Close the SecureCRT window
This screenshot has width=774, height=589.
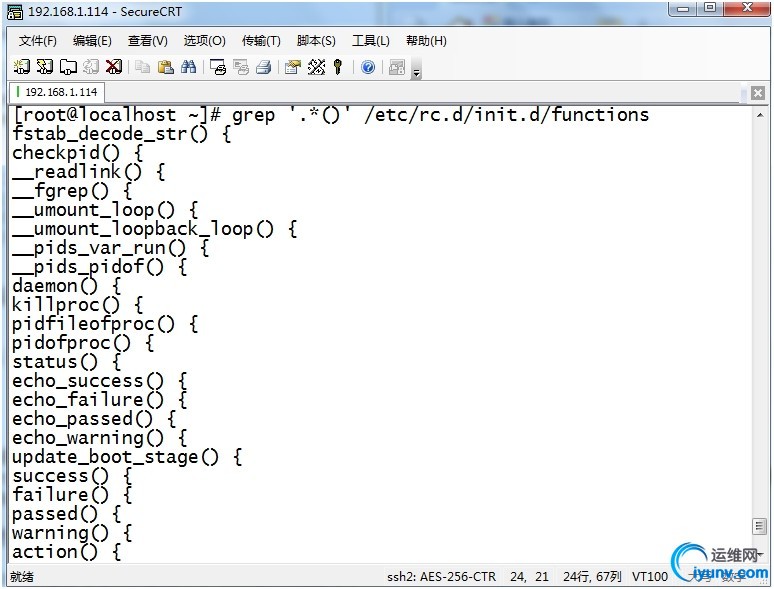click(x=747, y=9)
